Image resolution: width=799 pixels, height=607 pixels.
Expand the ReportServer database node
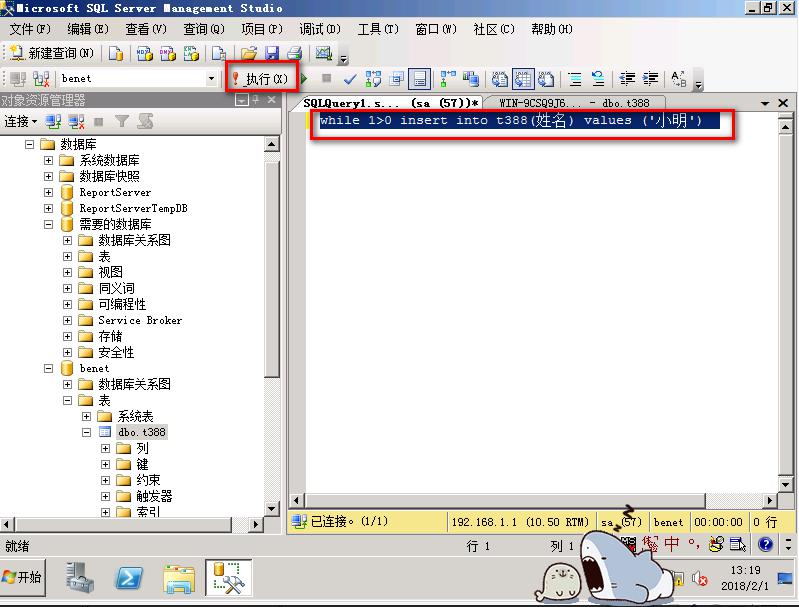tap(48, 192)
